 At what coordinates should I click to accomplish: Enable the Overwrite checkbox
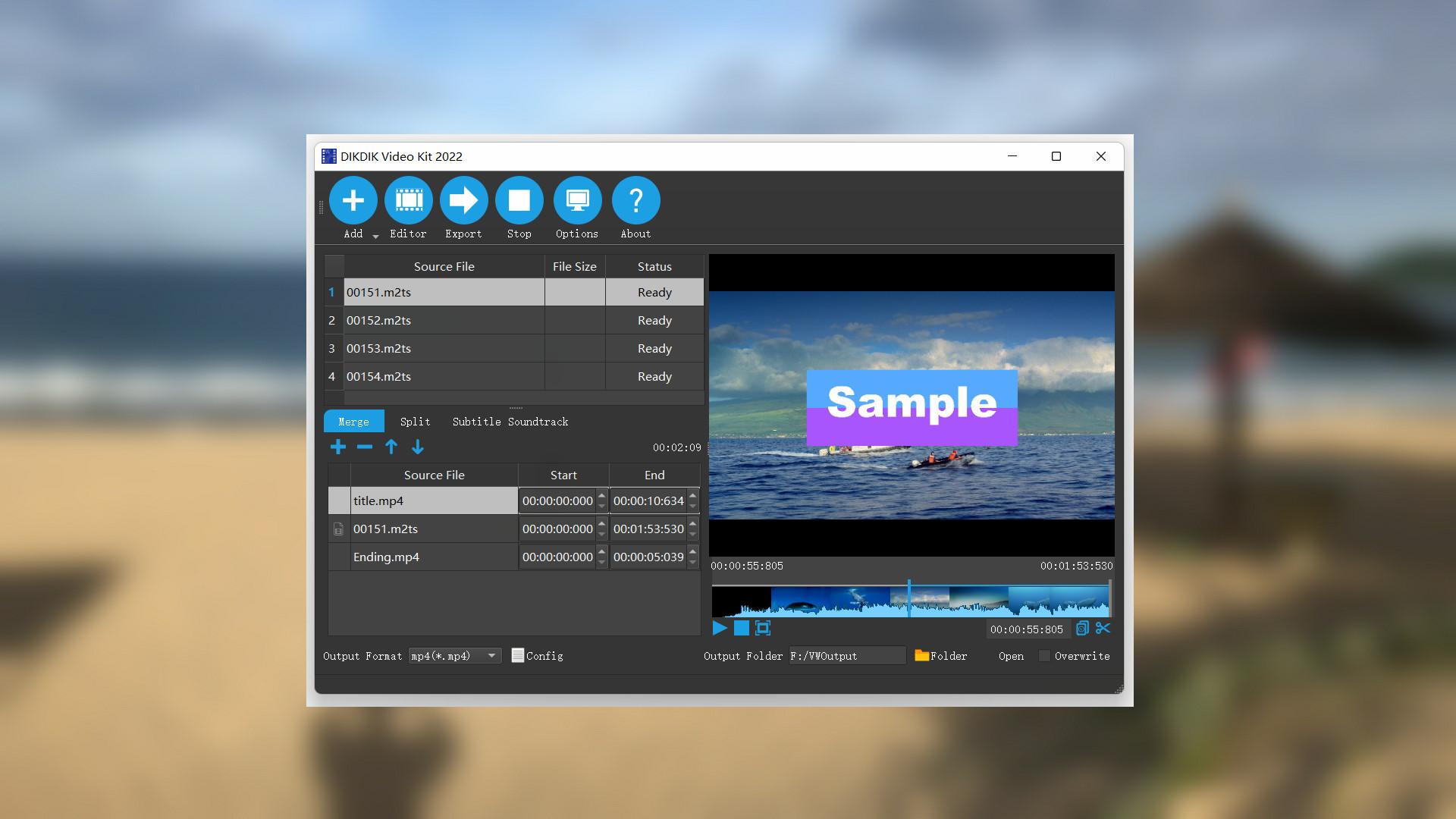1044,656
